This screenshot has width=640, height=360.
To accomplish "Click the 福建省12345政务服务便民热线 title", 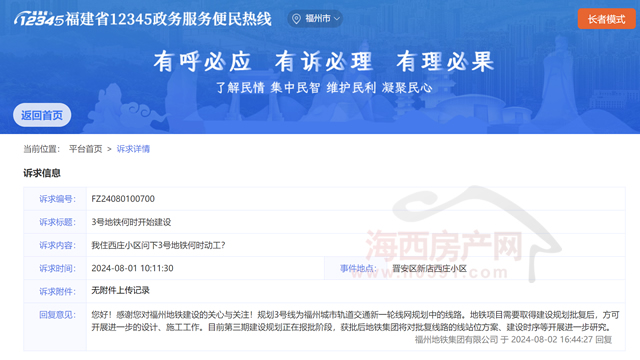I will click(168, 19).
